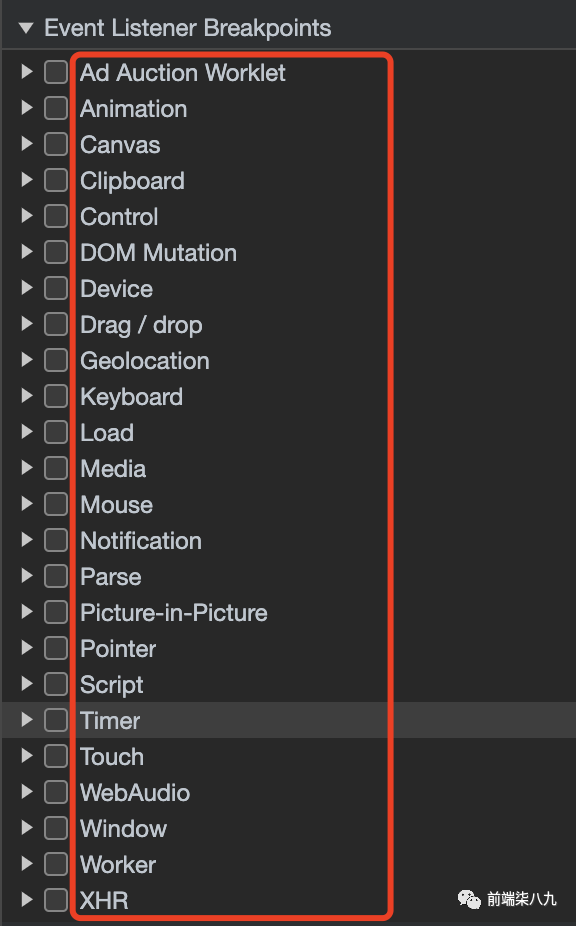Expand the DOM Mutation category arrow
Viewport: 576px width, 926px height.
pos(27,252)
